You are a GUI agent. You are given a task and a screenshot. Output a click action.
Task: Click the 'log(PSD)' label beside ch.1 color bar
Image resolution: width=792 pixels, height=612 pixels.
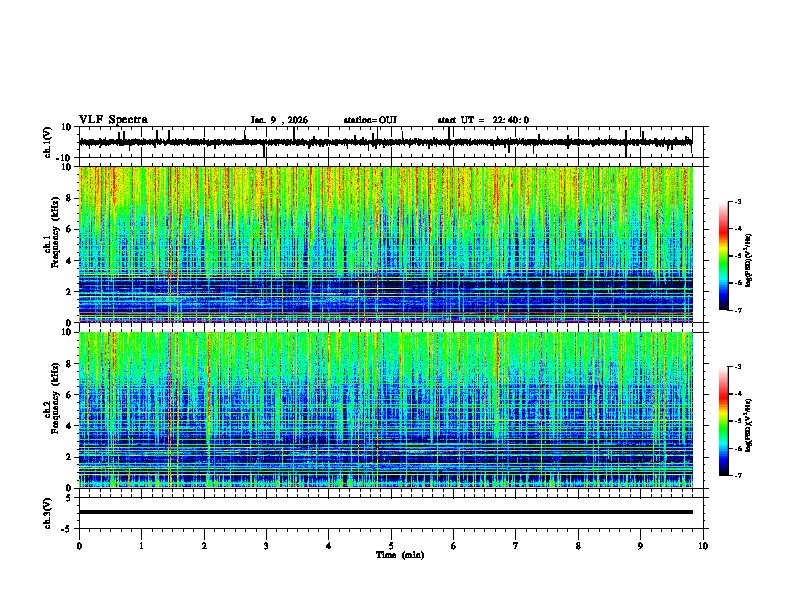tap(748, 261)
